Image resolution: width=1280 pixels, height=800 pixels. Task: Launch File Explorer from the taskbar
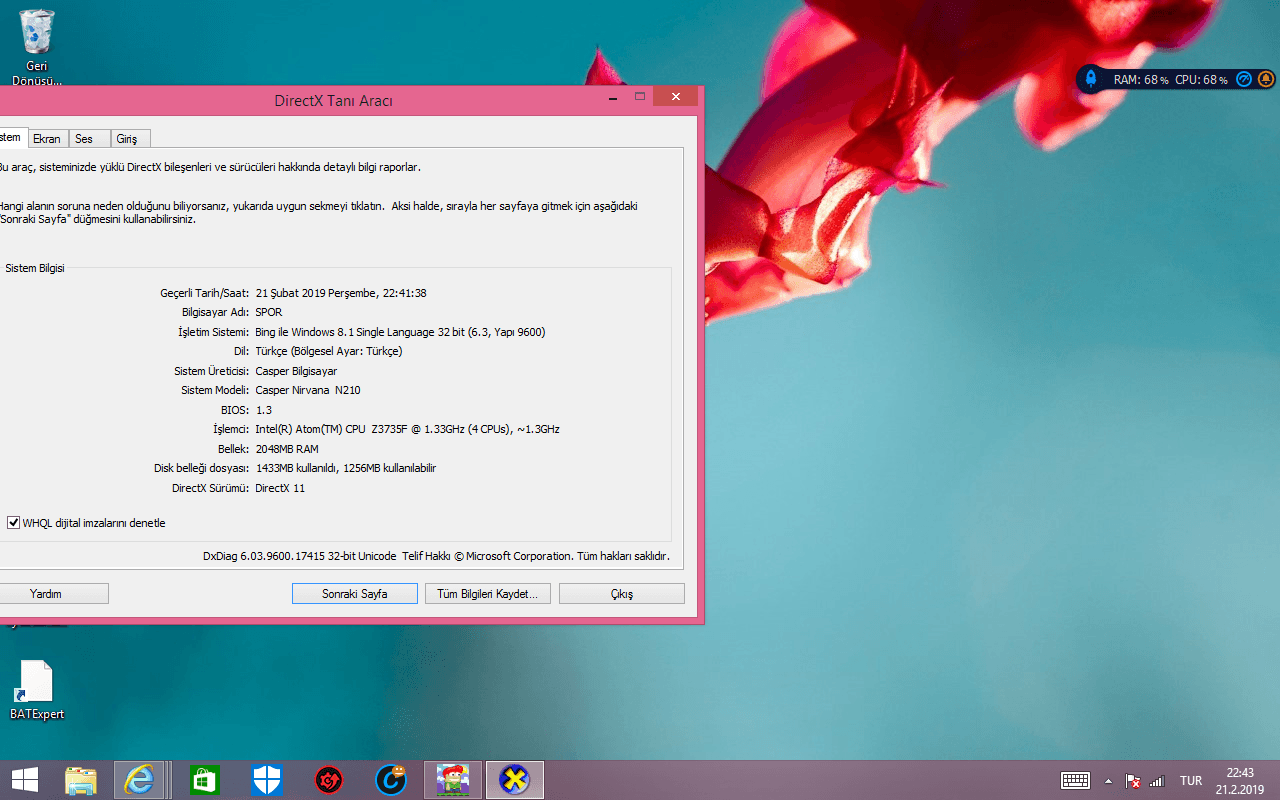(x=81, y=780)
